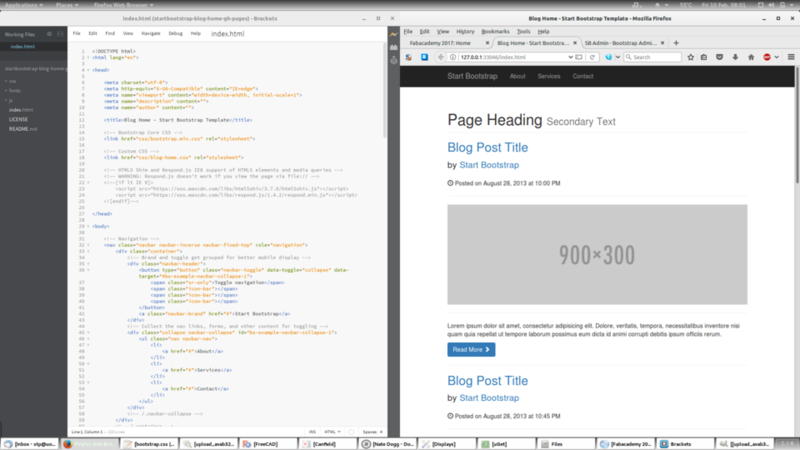
Task: Open Brackets File menu
Action: 77,33
